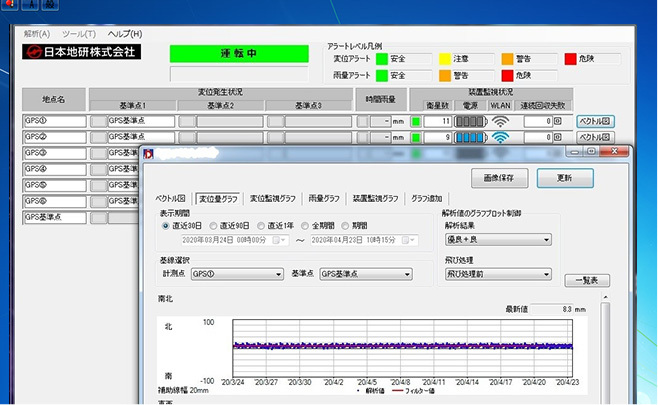
Task: Click GPS② row's green satellite status square
Action: (x=416, y=137)
